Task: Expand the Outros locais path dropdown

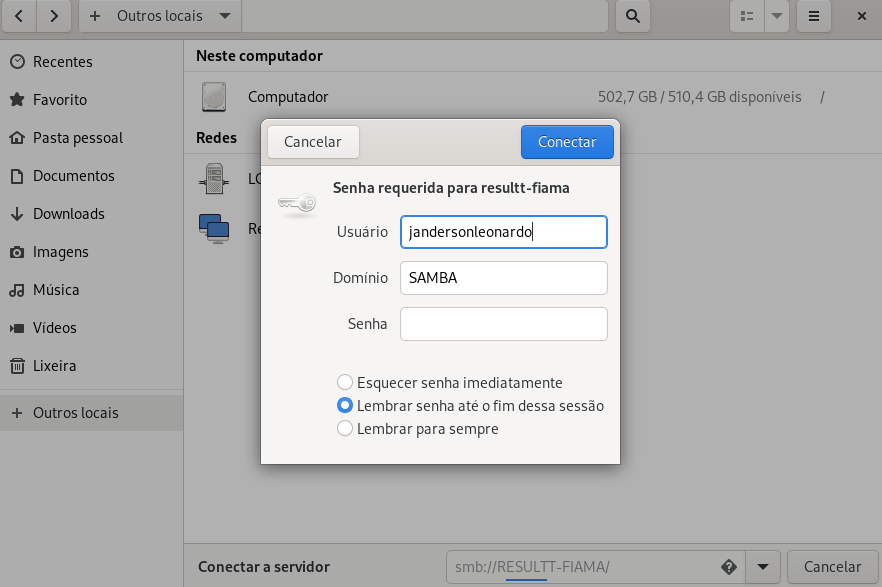Action: (224, 16)
